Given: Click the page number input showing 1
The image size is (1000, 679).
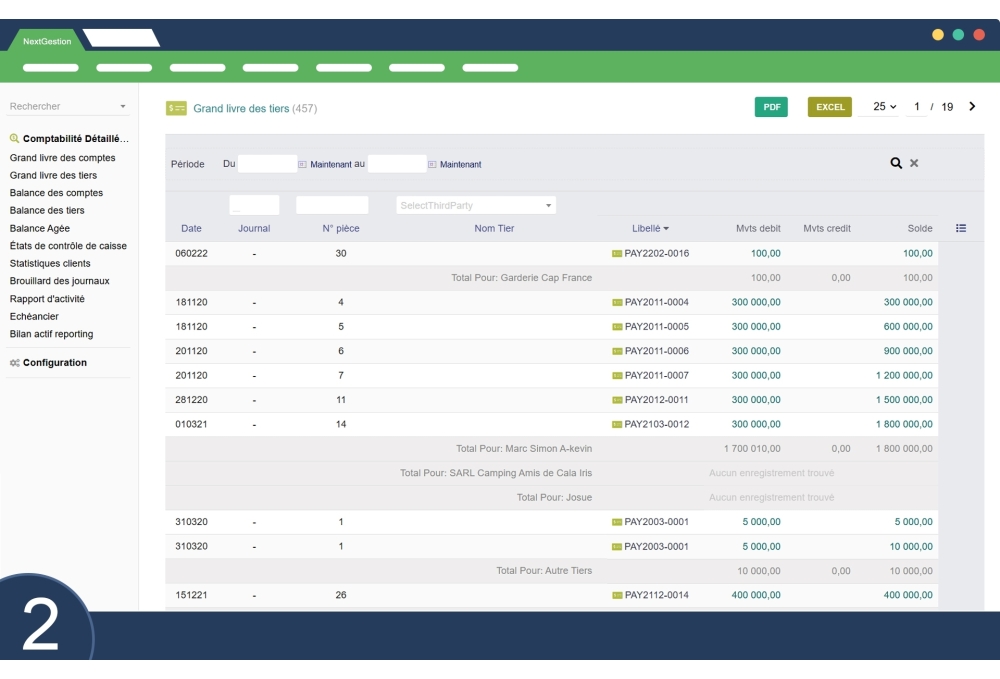Looking at the screenshot, I should [x=917, y=105].
